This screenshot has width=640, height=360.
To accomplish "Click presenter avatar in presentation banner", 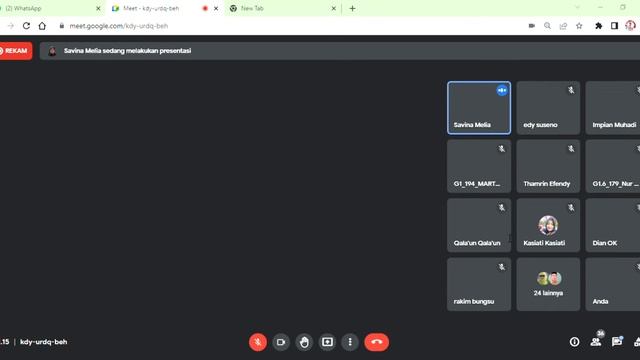I will click(x=52, y=51).
